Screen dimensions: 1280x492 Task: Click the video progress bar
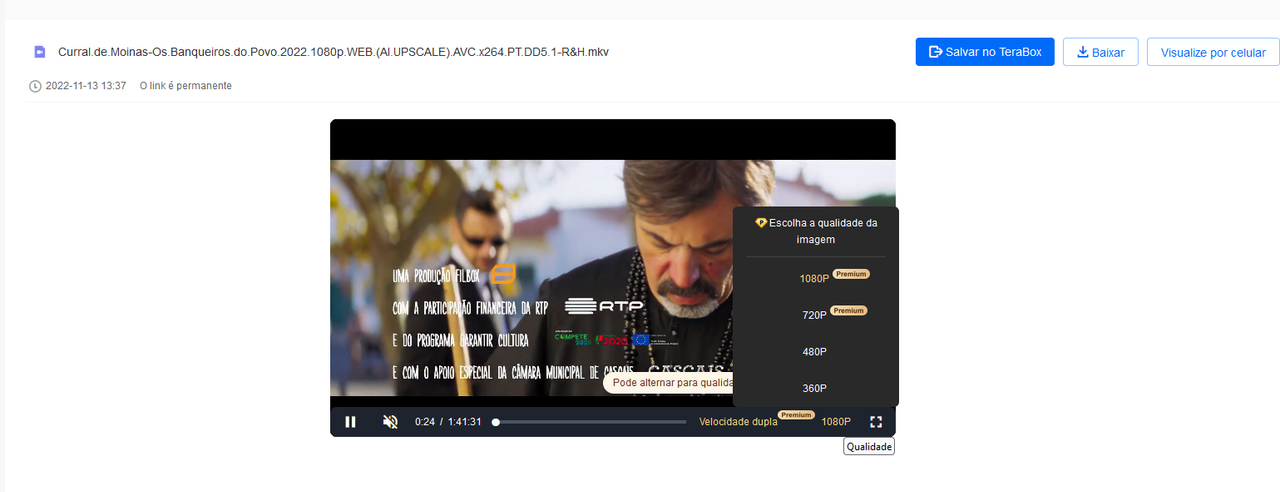[590, 422]
